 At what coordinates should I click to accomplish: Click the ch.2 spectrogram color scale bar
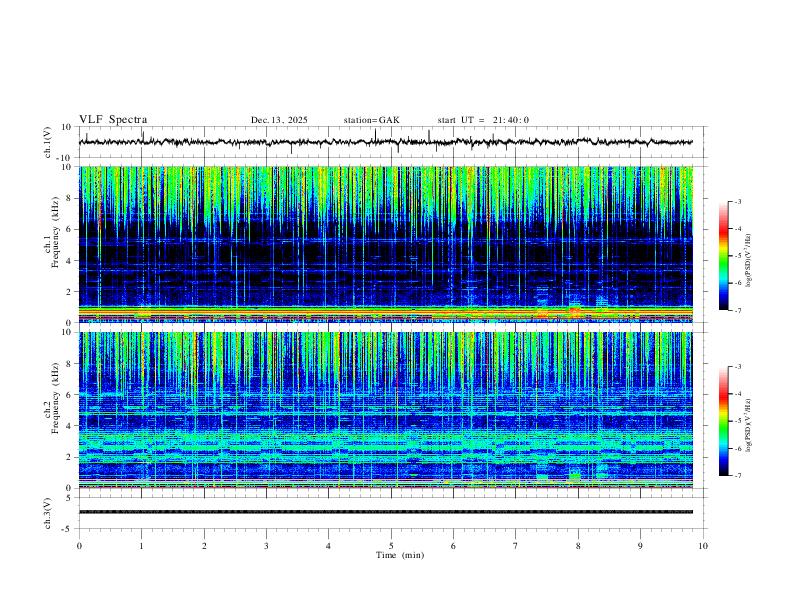click(723, 421)
